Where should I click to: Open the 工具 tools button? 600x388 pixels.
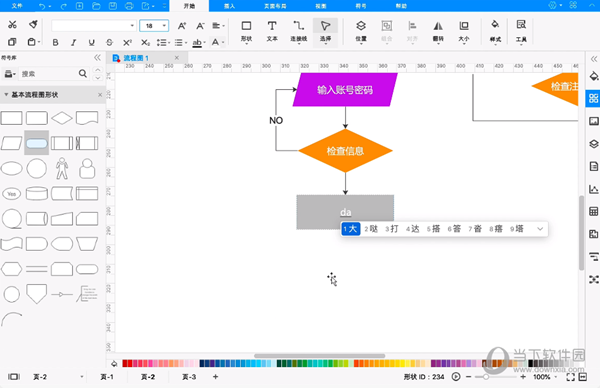(x=521, y=31)
